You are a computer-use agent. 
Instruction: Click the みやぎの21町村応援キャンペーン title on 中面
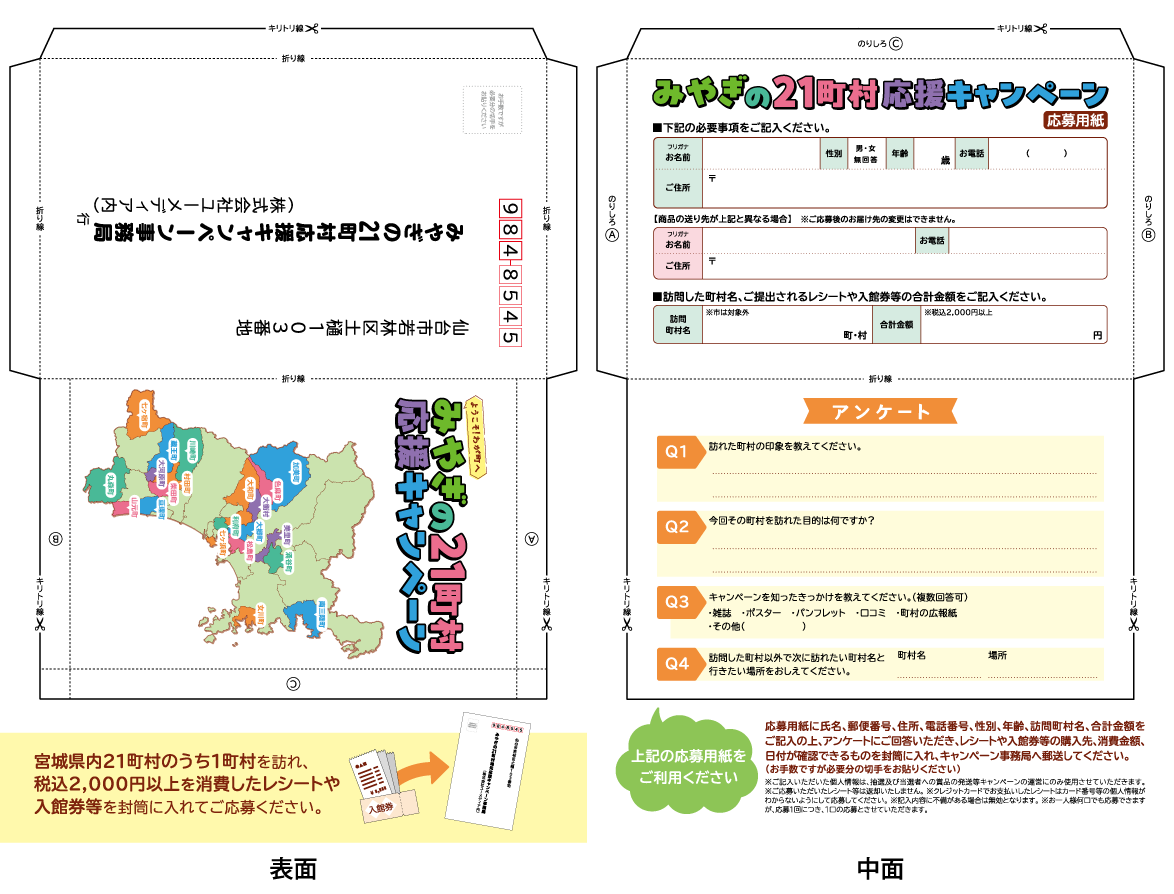(x=880, y=93)
